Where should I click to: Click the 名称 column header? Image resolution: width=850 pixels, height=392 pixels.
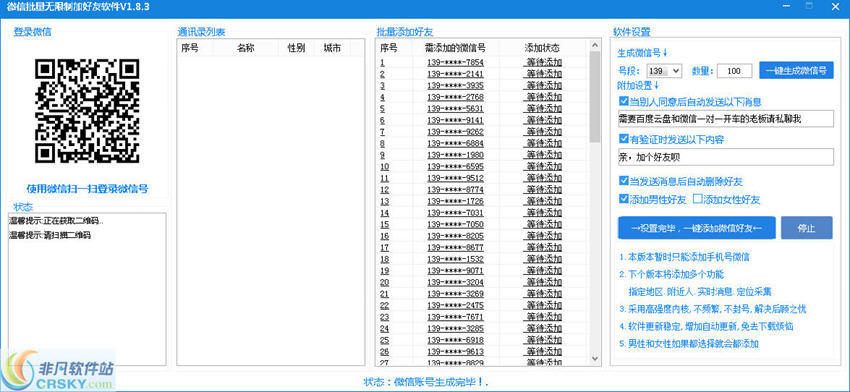(246, 48)
